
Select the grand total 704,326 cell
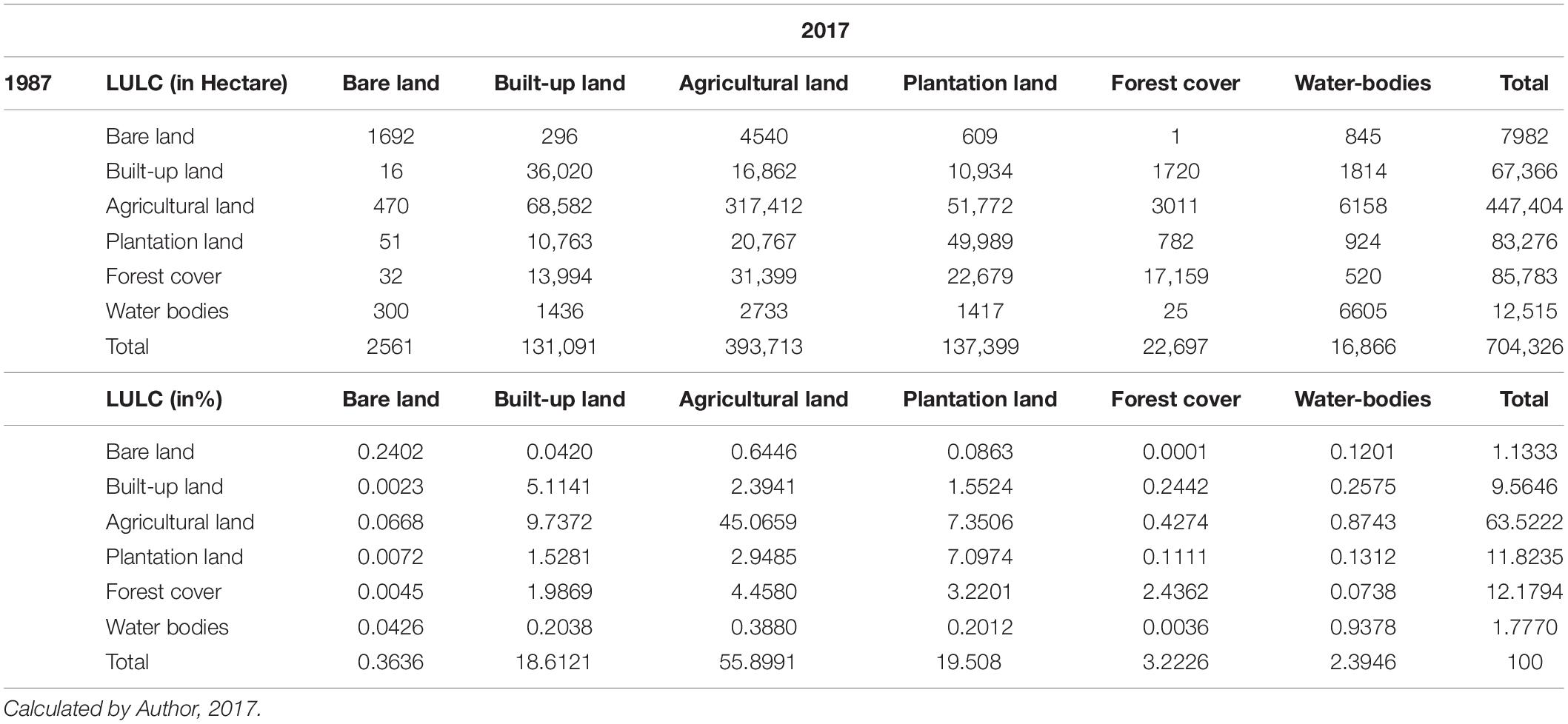[x=1524, y=346]
